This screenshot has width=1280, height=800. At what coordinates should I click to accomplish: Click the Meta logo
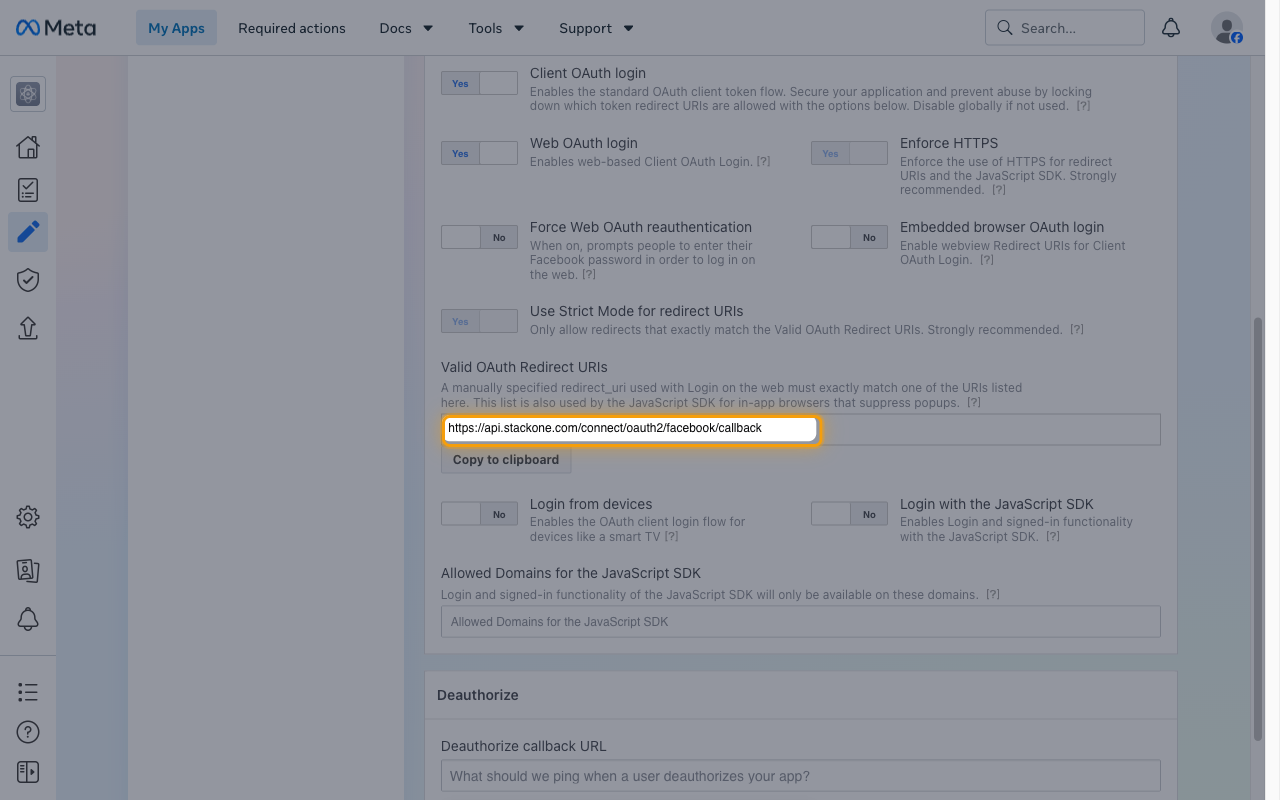pyautogui.click(x=56, y=28)
